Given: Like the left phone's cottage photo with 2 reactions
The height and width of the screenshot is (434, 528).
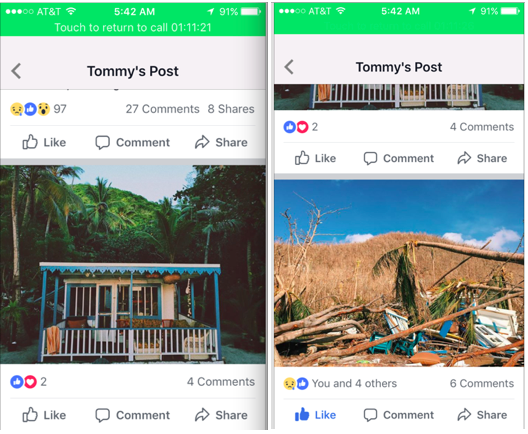Looking at the screenshot, I should tap(44, 415).
